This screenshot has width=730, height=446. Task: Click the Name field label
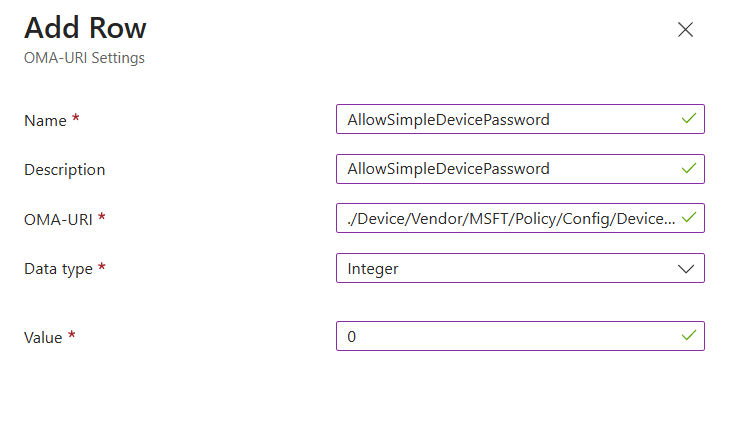45,120
